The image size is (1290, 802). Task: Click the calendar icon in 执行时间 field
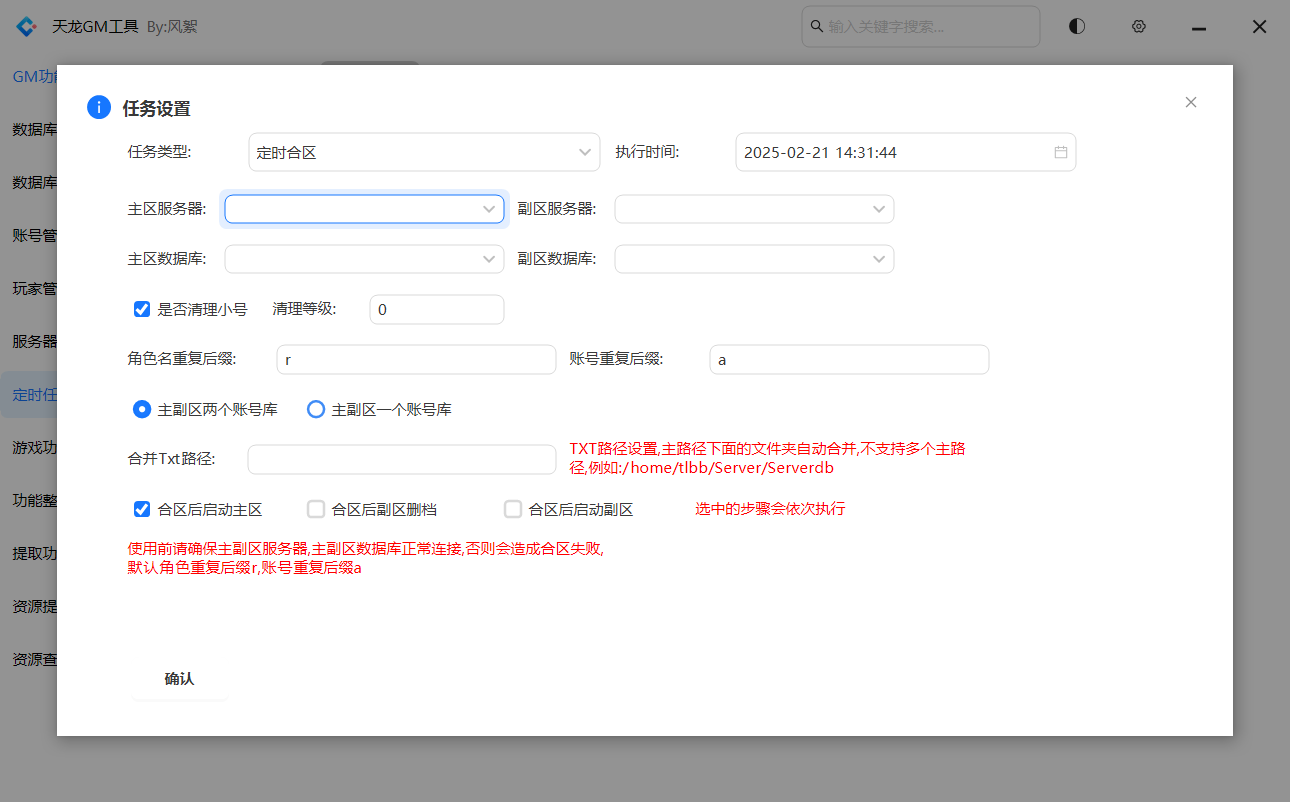click(x=1061, y=152)
